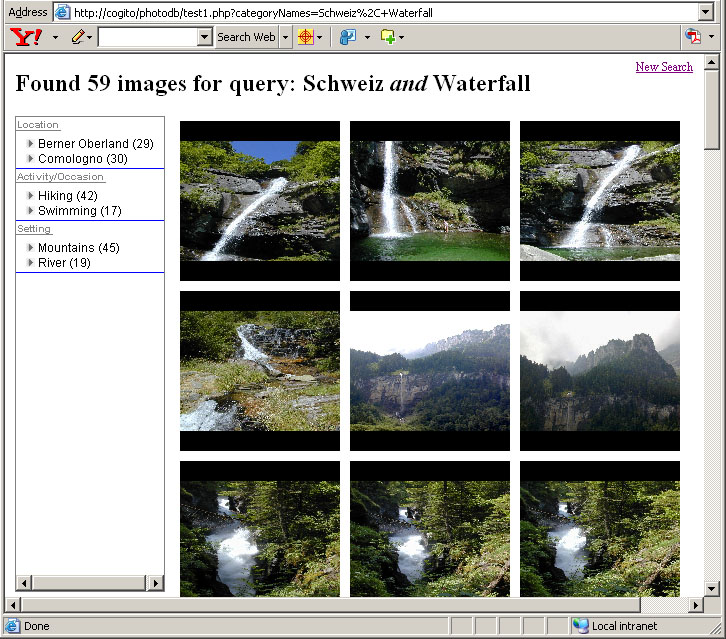Follow the New Search link
The height and width of the screenshot is (639, 726).
[664, 67]
